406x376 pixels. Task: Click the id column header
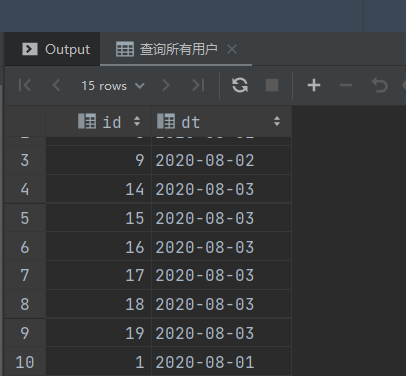pos(98,122)
